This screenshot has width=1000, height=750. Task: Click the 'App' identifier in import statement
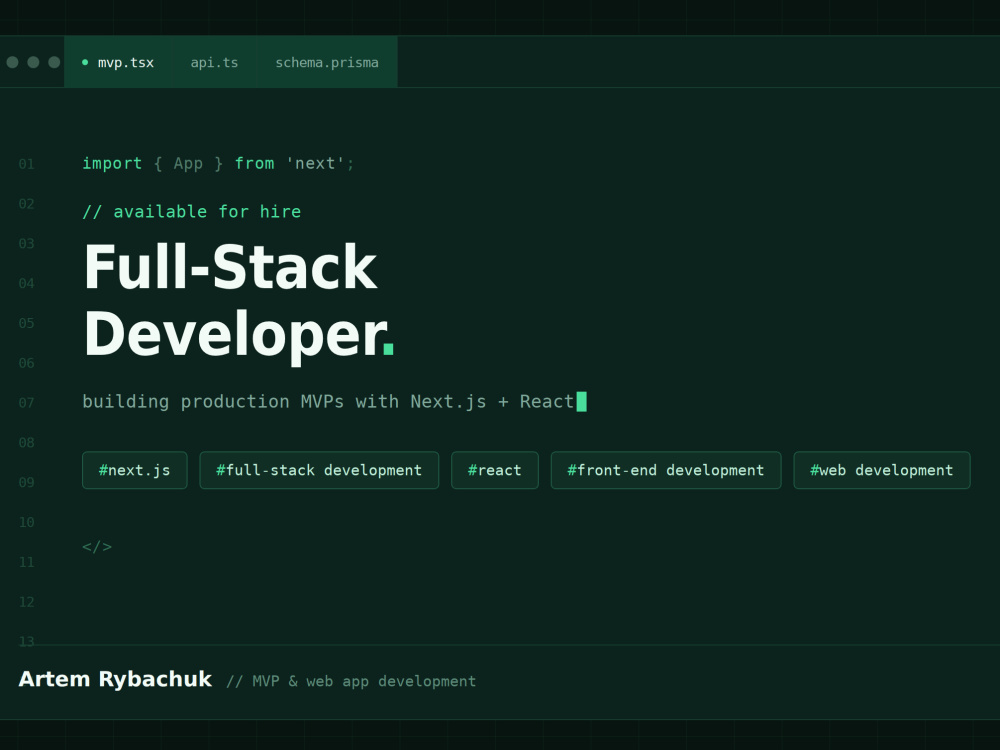click(x=188, y=164)
